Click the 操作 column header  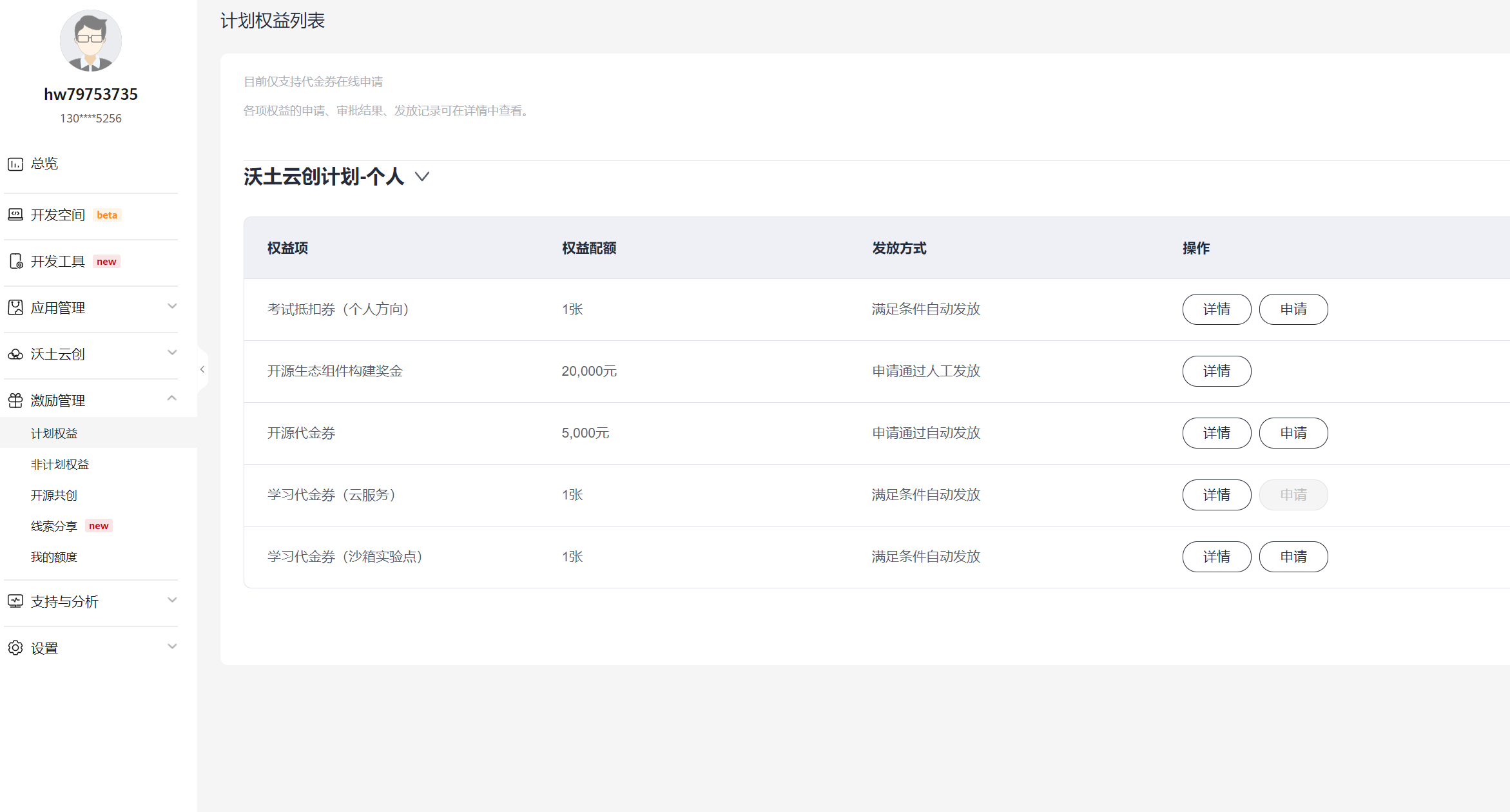[1196, 248]
